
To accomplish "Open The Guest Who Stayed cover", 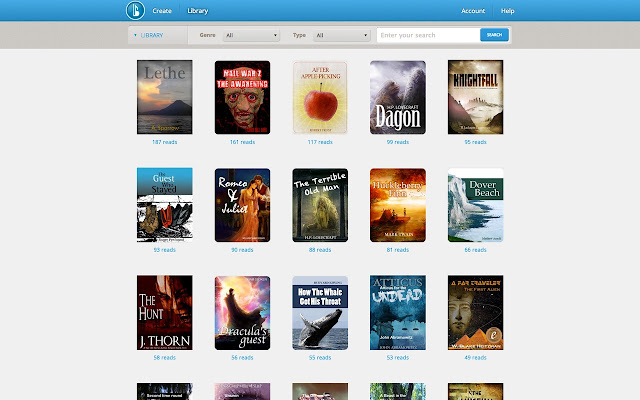I will point(164,205).
